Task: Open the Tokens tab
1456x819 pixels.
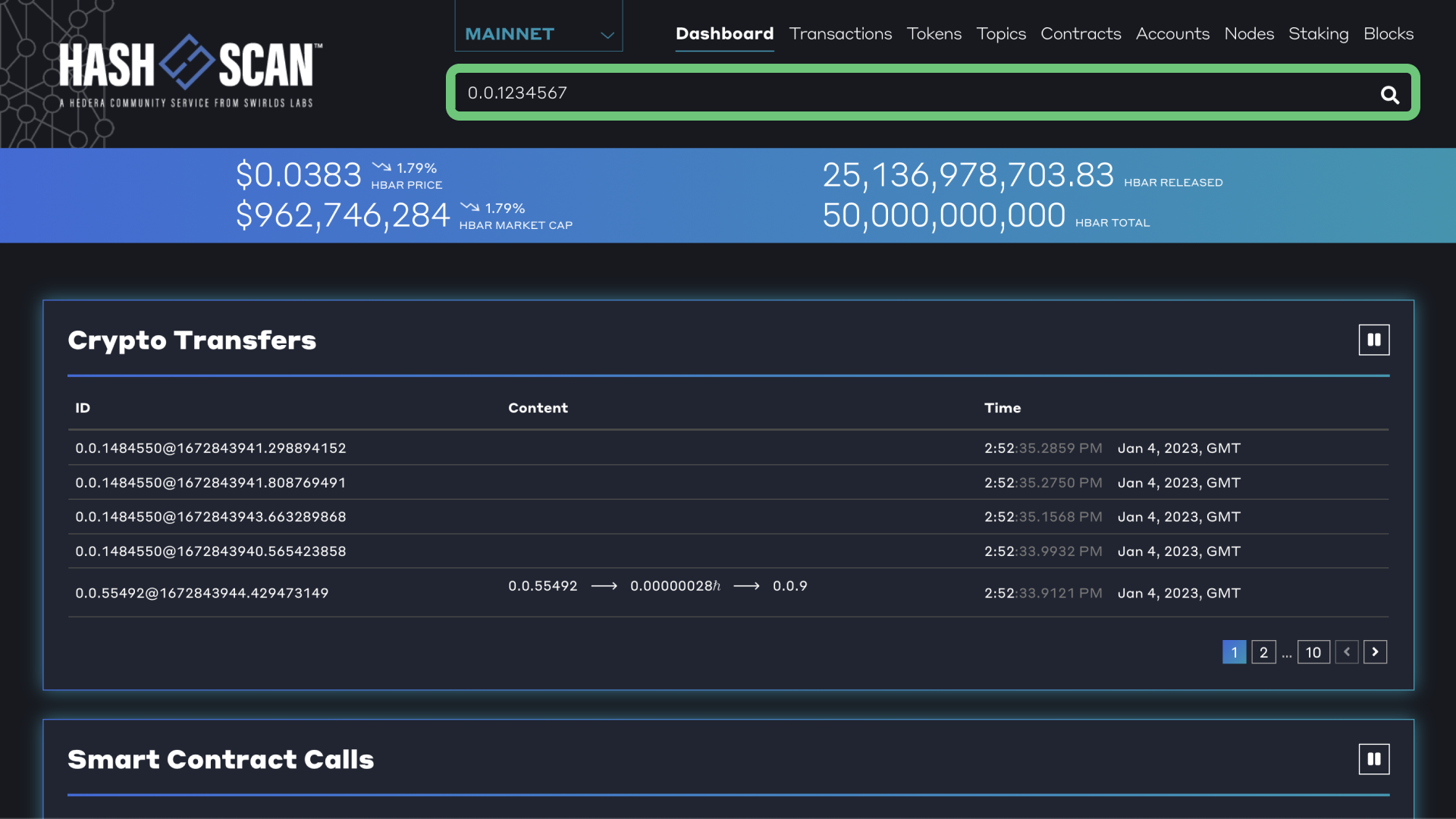Action: click(x=934, y=34)
